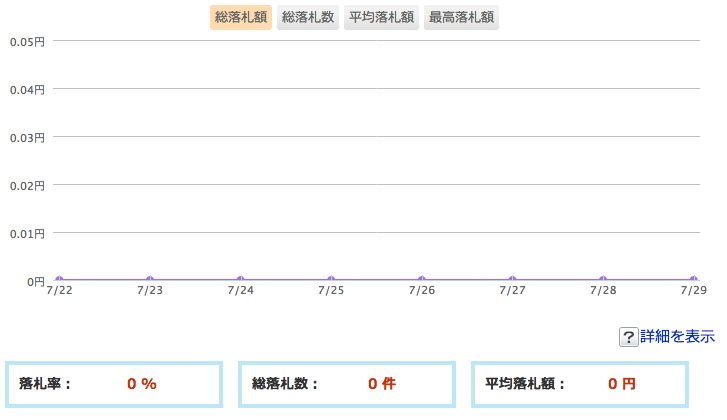Open the 平均落札額 chart tab
The width and height of the screenshot is (727, 420).
pyautogui.click(x=380, y=18)
